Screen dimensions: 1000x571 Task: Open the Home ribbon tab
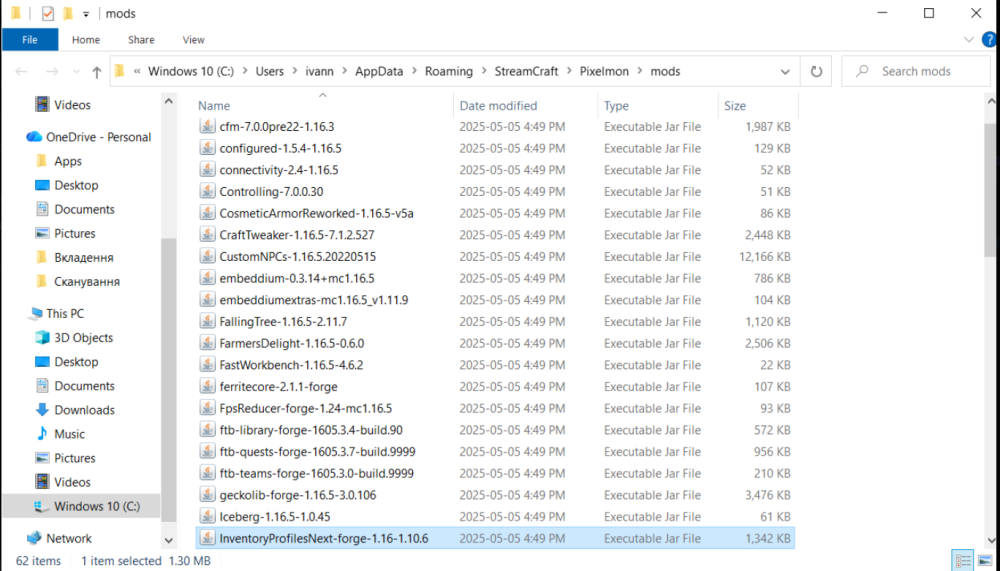coord(85,40)
